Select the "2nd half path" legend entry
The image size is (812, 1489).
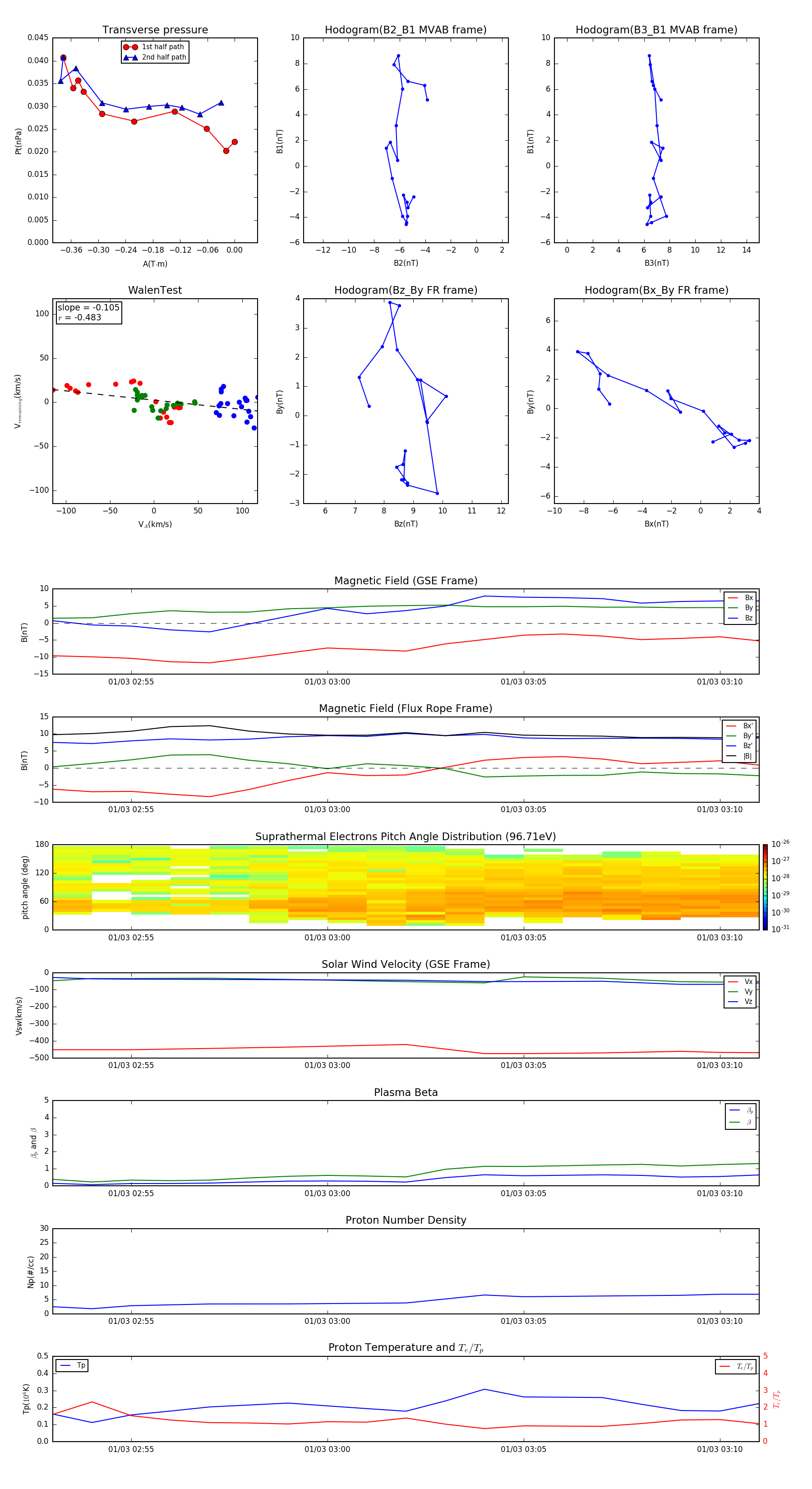(x=154, y=57)
